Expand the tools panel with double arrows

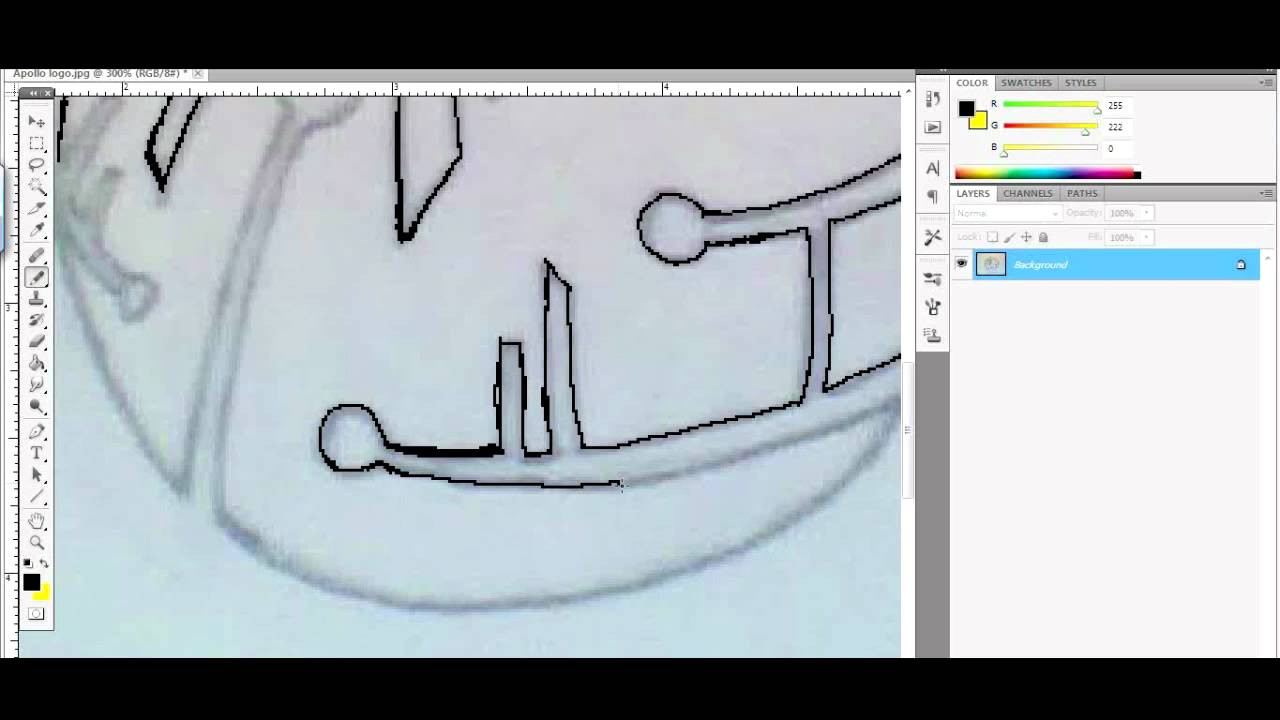coord(33,93)
